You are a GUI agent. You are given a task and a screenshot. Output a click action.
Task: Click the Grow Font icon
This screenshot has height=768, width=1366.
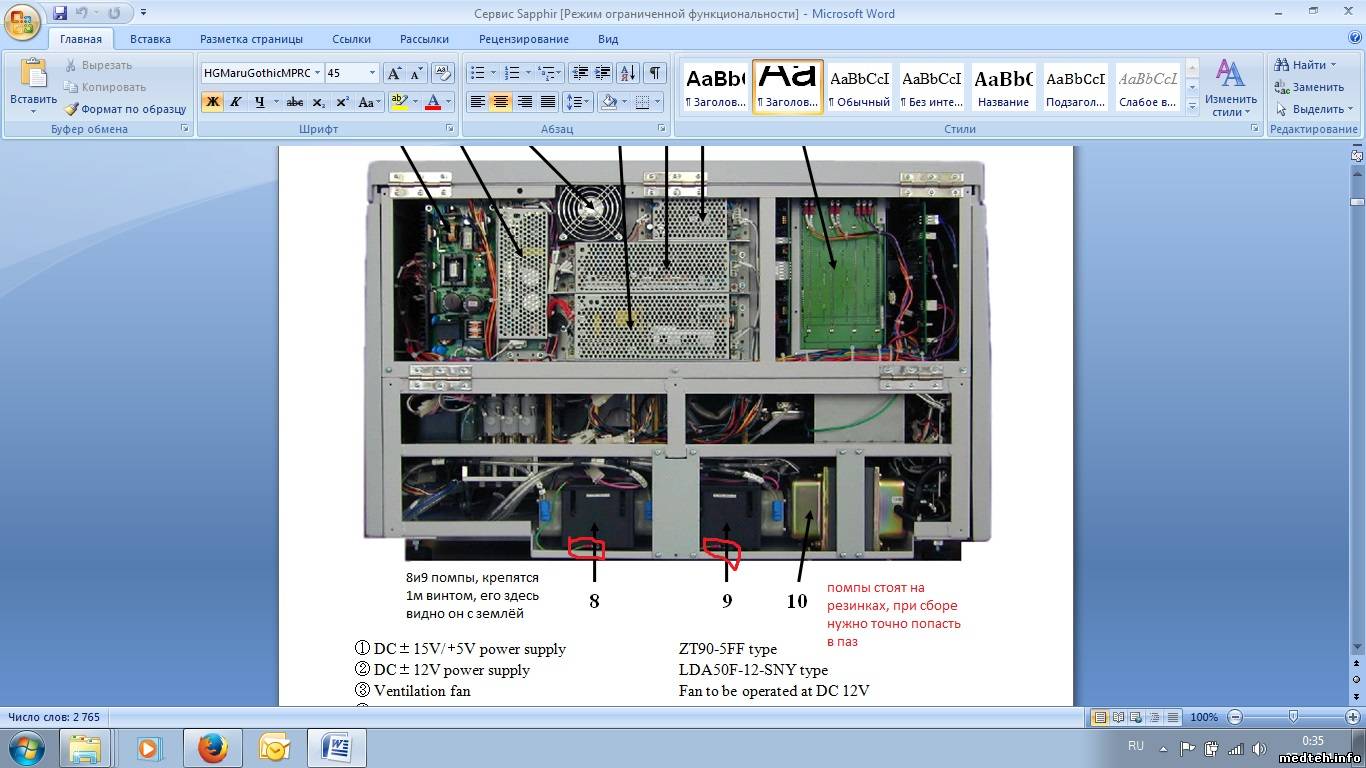394,73
